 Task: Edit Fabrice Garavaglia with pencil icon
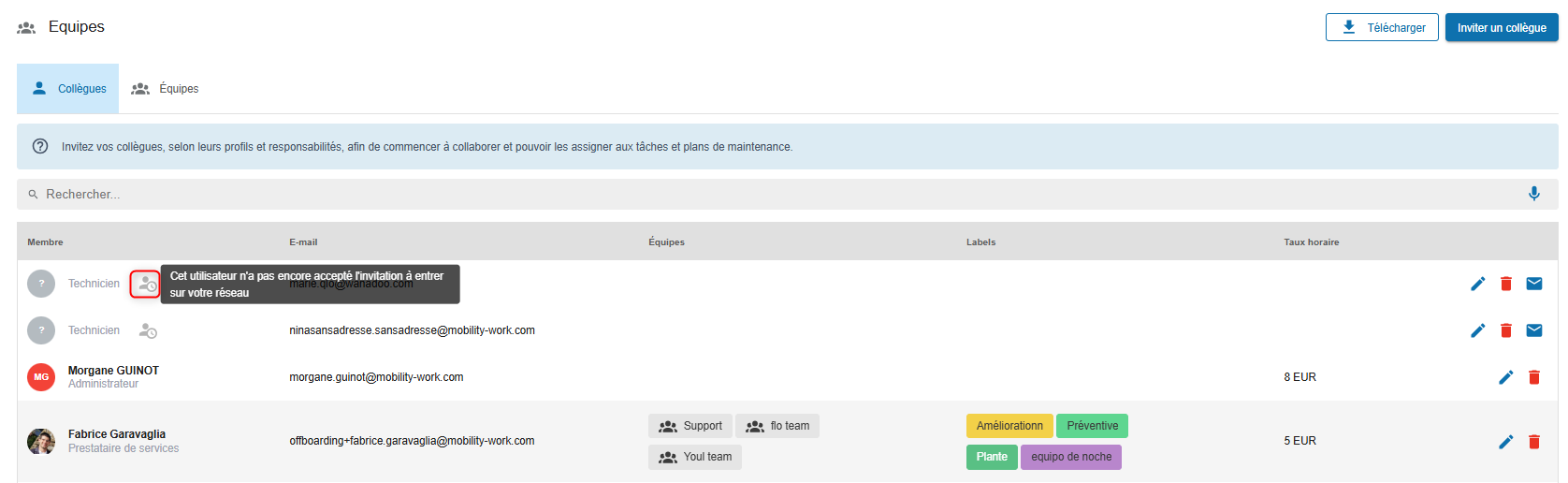pyautogui.click(x=1505, y=441)
